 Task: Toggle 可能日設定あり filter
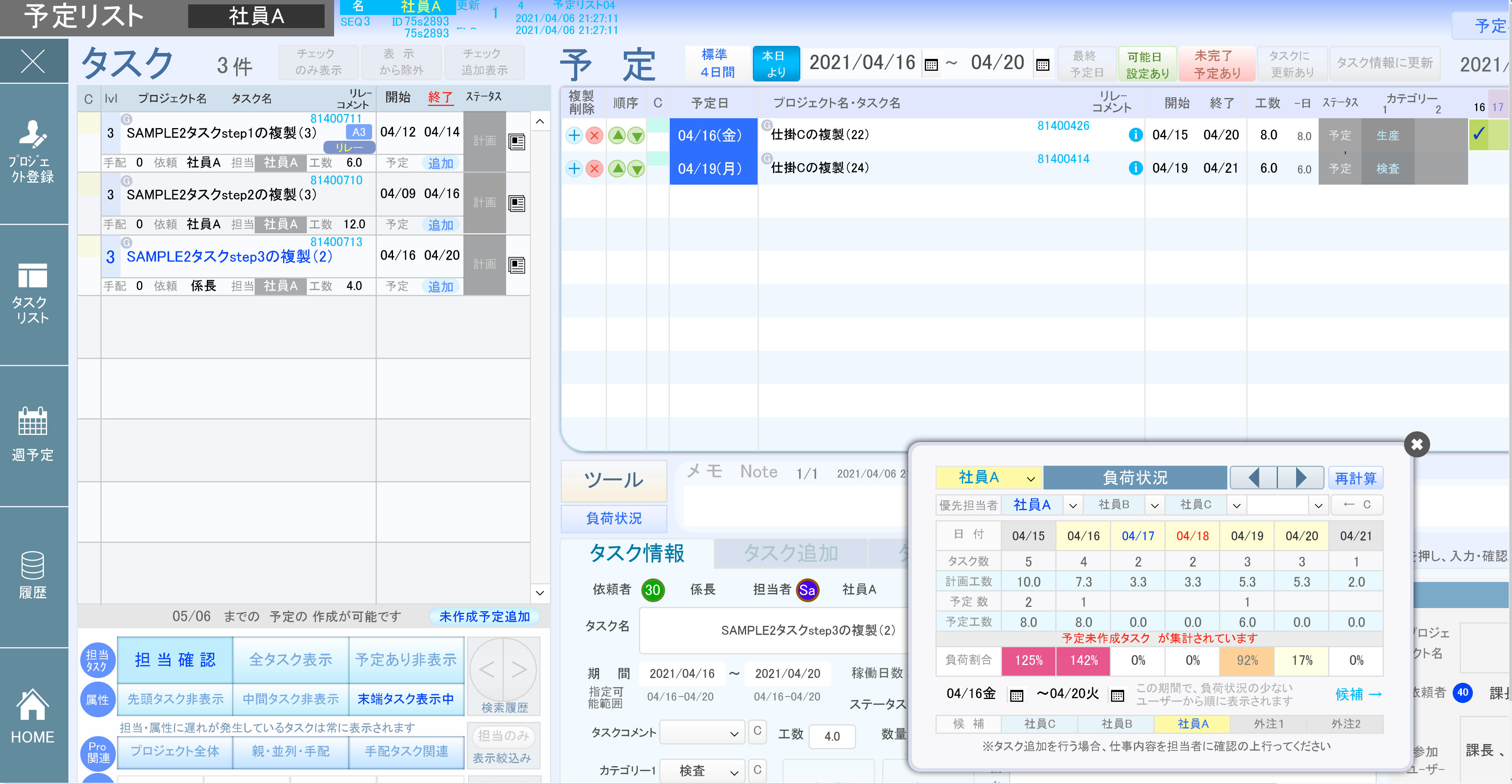coord(1147,64)
